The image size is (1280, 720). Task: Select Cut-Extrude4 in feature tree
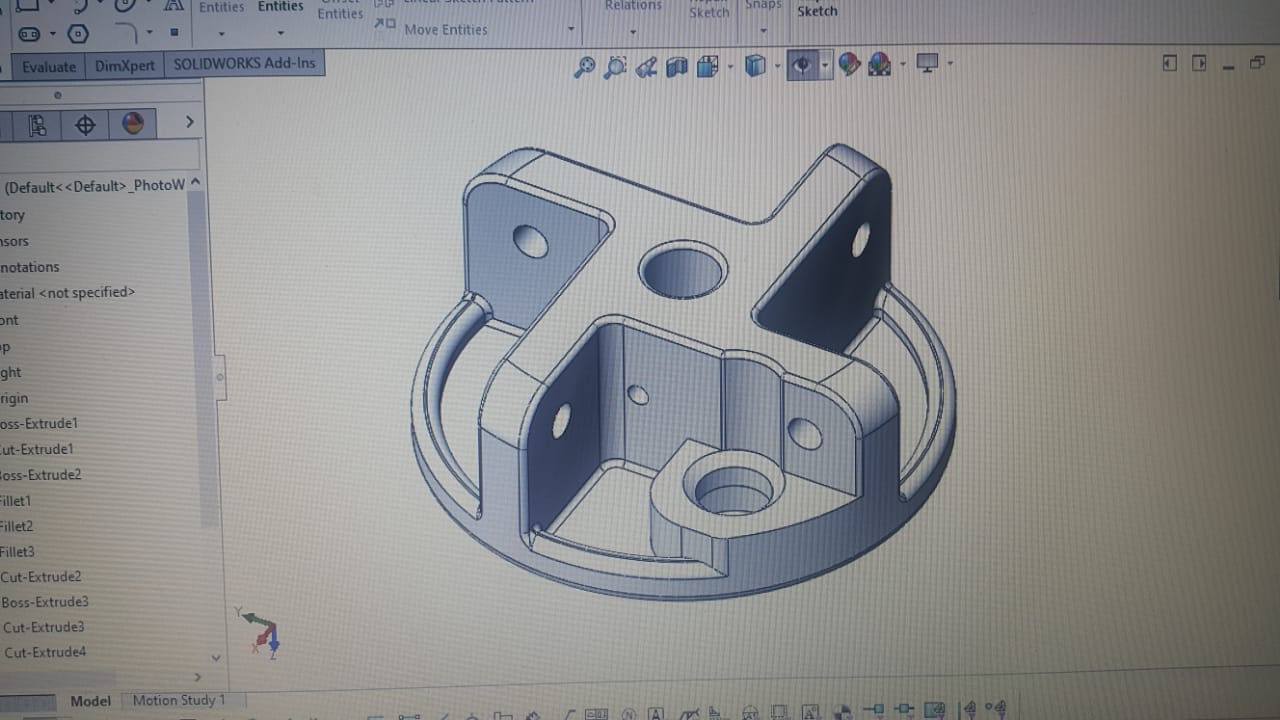click(45, 652)
